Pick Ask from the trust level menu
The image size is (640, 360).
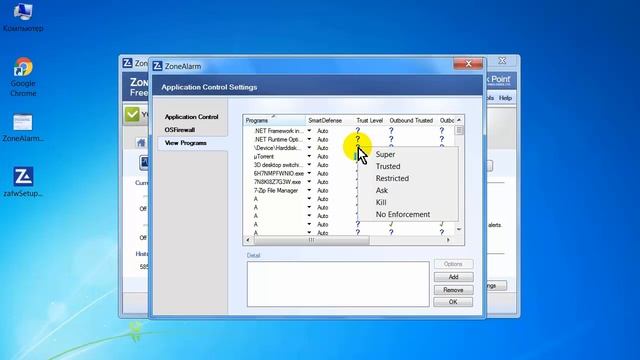coord(408,190)
